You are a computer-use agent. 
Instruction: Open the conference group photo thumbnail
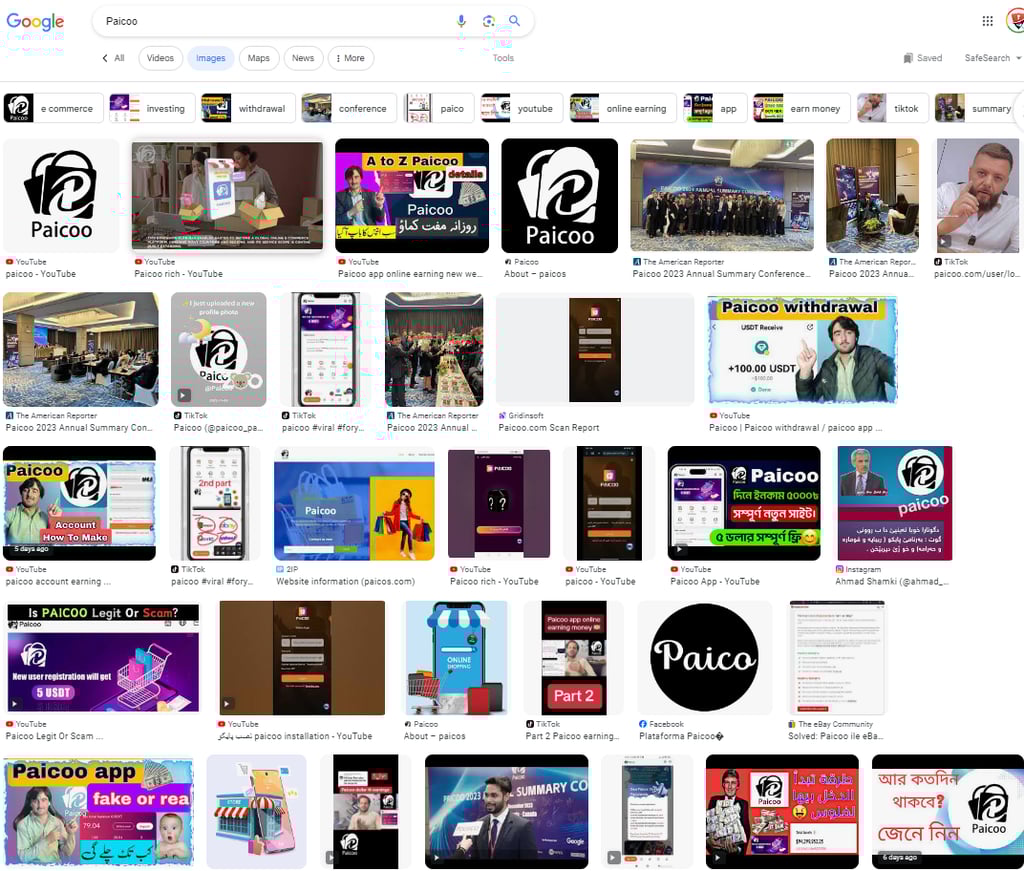pos(722,195)
